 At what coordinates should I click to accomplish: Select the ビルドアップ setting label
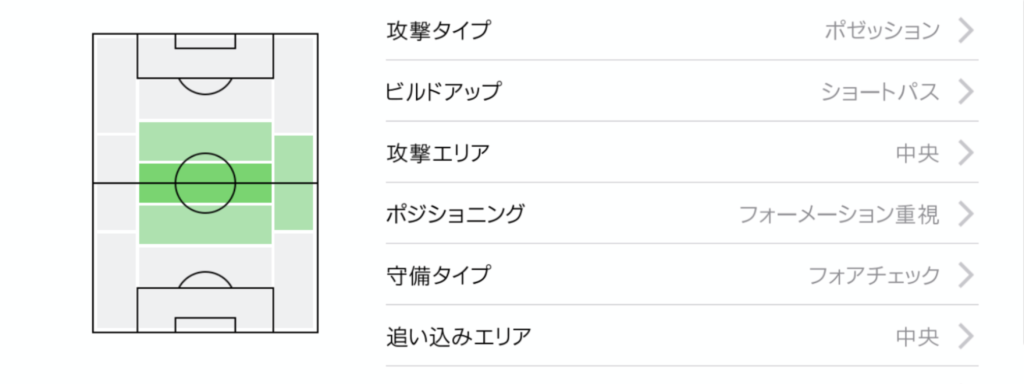click(x=443, y=92)
